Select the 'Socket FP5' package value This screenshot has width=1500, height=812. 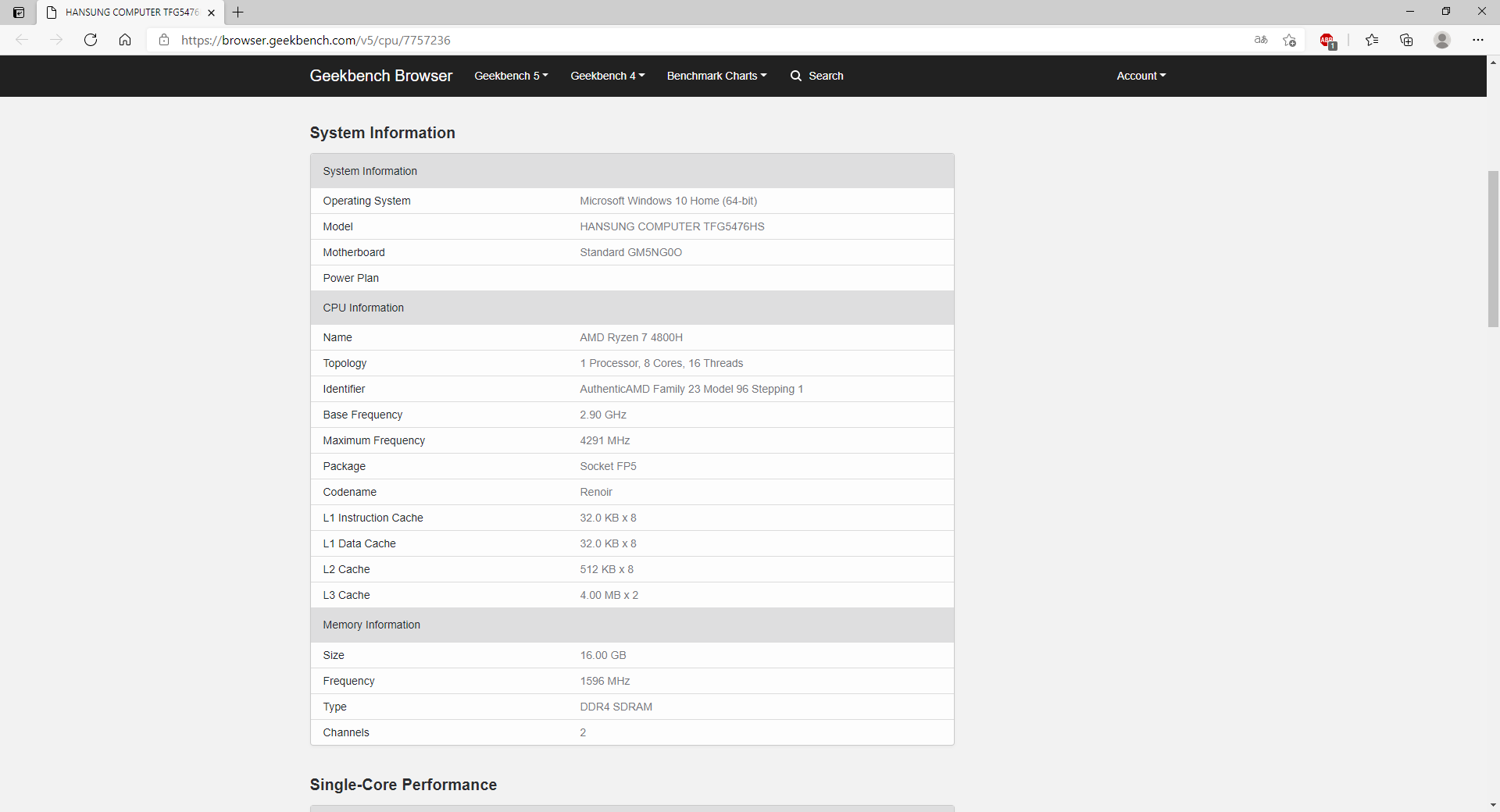click(x=608, y=466)
